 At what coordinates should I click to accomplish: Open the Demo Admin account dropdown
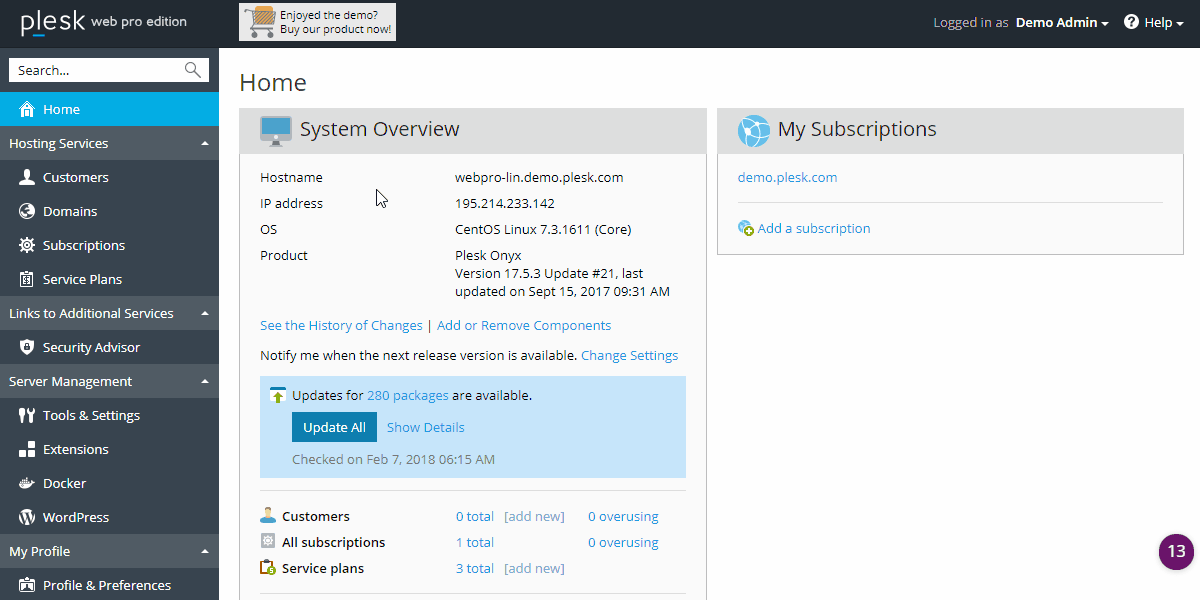[x=1062, y=23]
